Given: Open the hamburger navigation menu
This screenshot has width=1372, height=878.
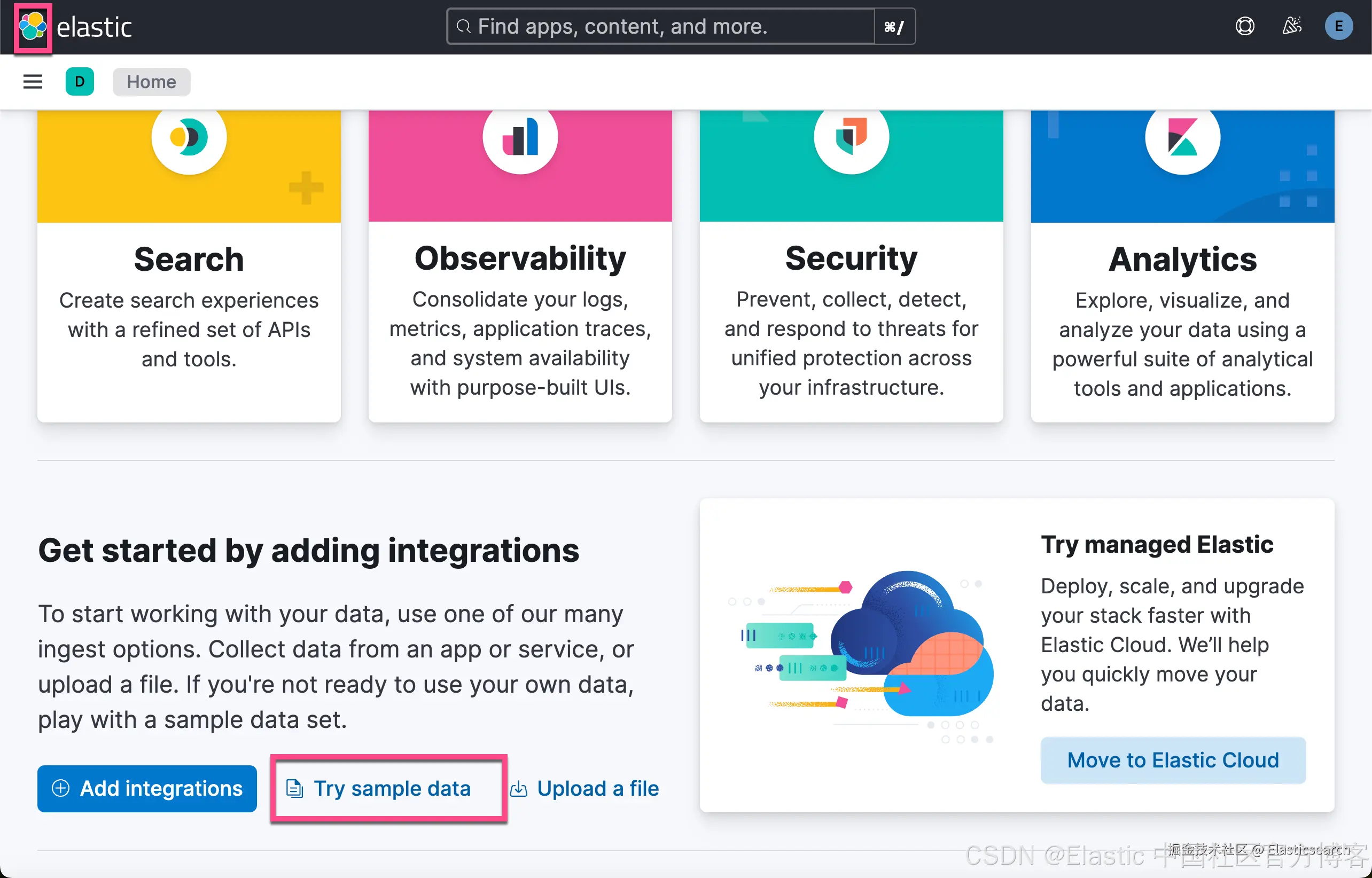Looking at the screenshot, I should click(33, 82).
